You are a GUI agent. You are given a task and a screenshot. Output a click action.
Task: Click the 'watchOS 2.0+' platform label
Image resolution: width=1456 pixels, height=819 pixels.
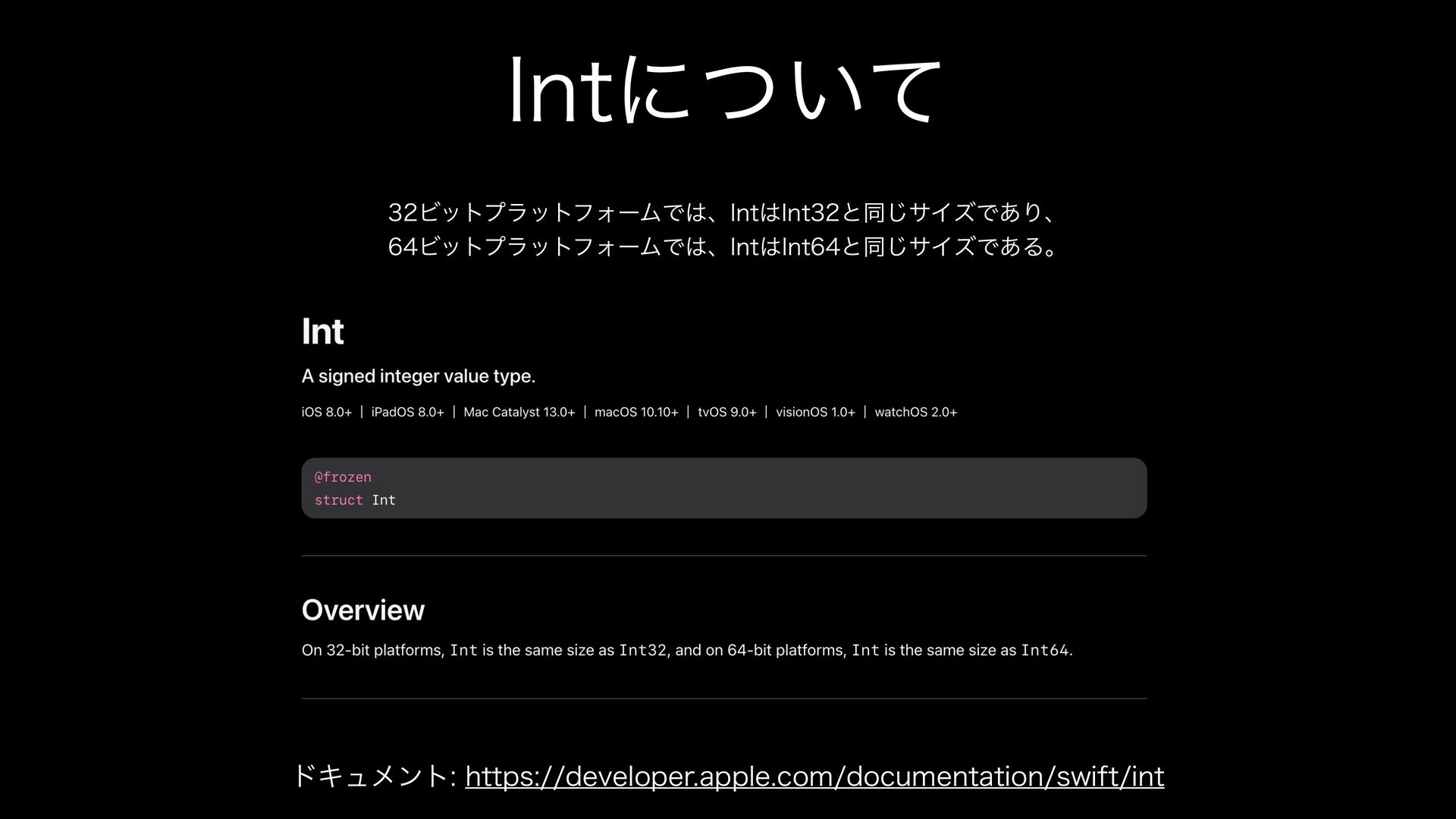915,413
